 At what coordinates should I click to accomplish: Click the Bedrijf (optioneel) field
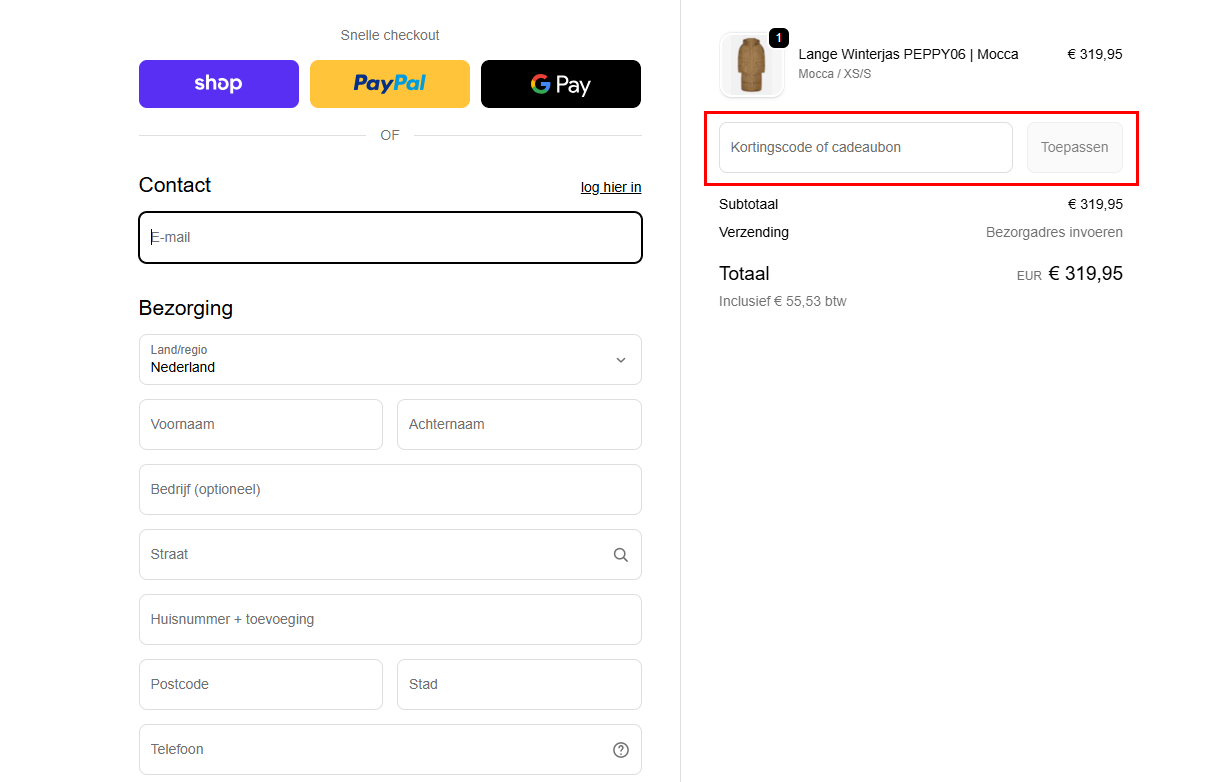coord(390,490)
